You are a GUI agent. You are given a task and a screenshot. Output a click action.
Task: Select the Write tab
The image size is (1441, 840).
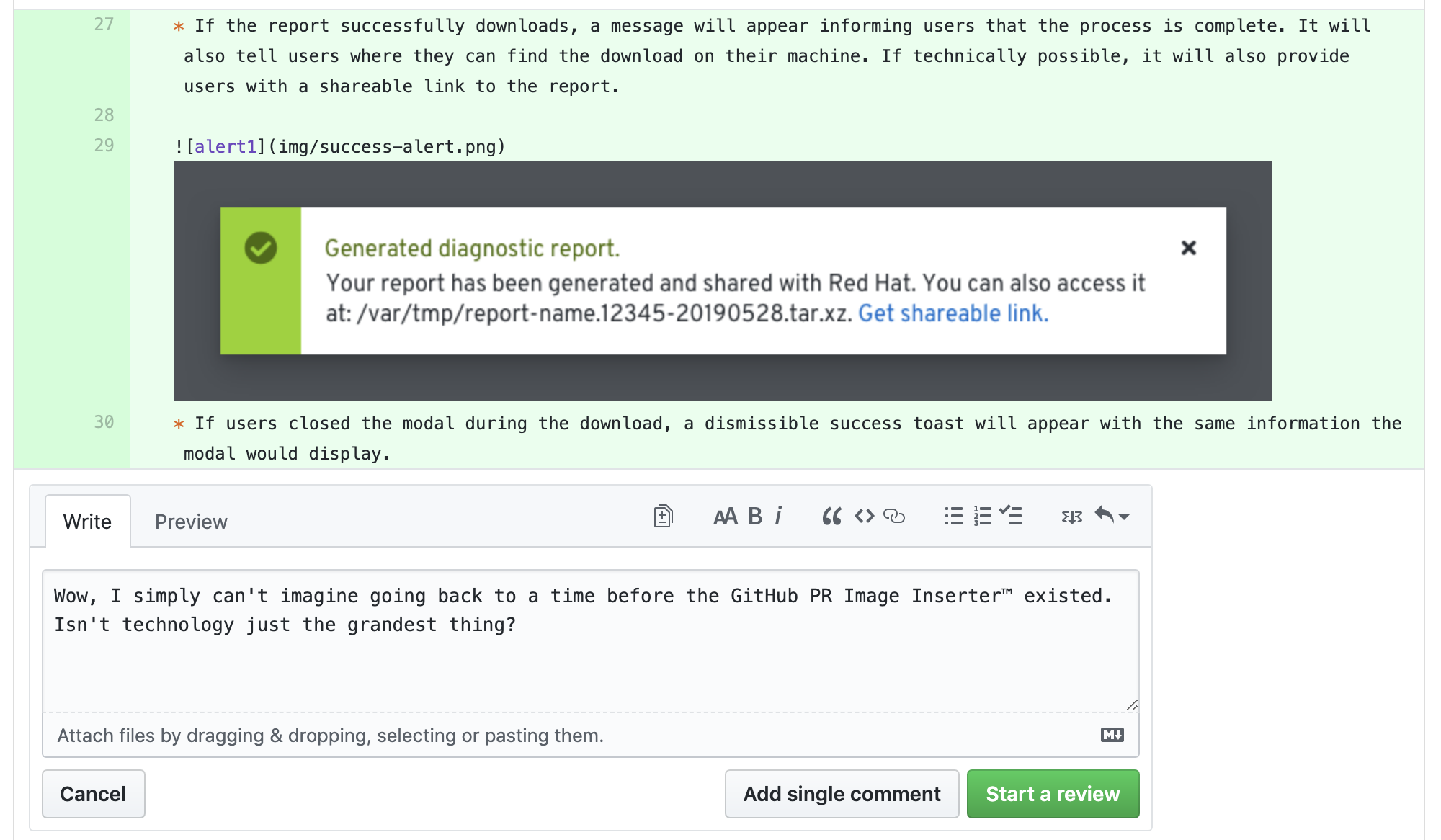[87, 522]
